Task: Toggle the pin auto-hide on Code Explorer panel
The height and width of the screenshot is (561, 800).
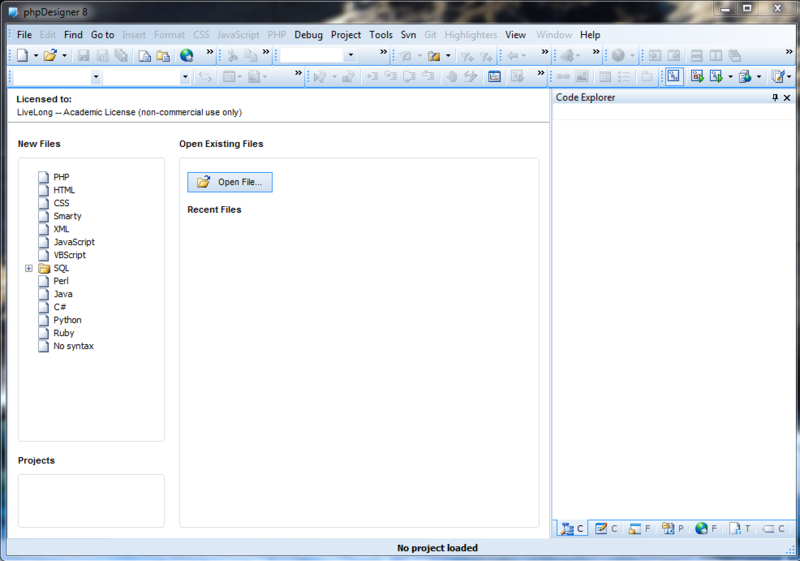Action: 775,97
